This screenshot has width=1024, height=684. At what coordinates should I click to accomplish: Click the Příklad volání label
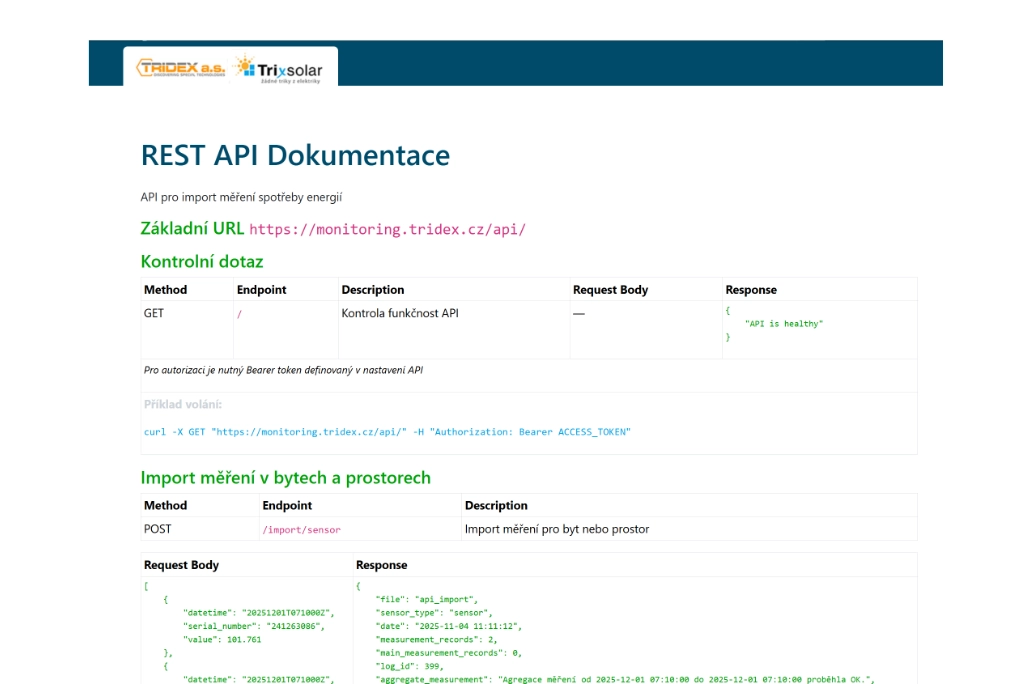click(183, 404)
